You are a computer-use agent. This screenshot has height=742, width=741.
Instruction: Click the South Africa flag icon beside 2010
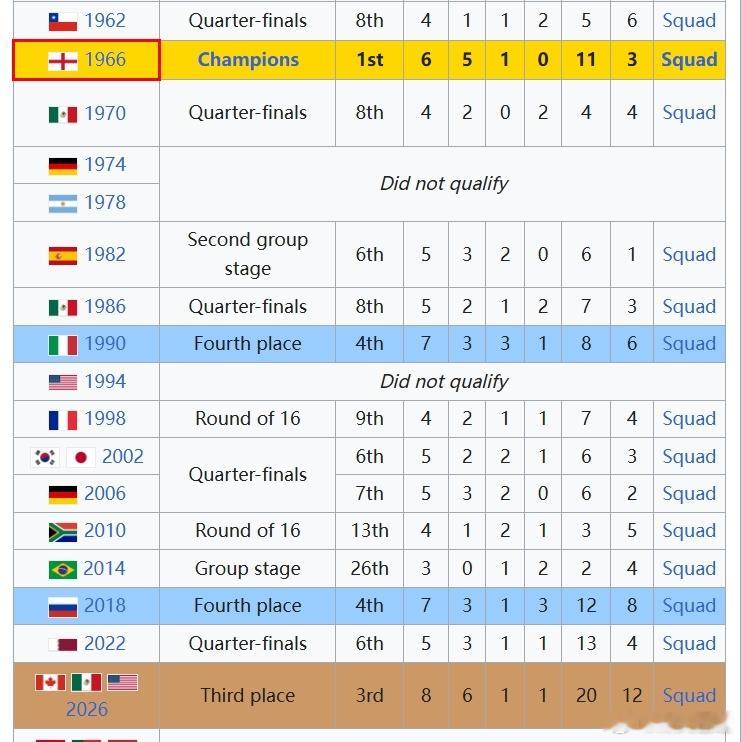point(63,531)
